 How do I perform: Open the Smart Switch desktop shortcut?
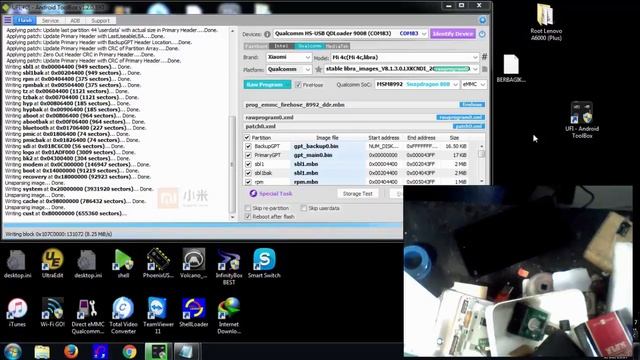point(264,264)
